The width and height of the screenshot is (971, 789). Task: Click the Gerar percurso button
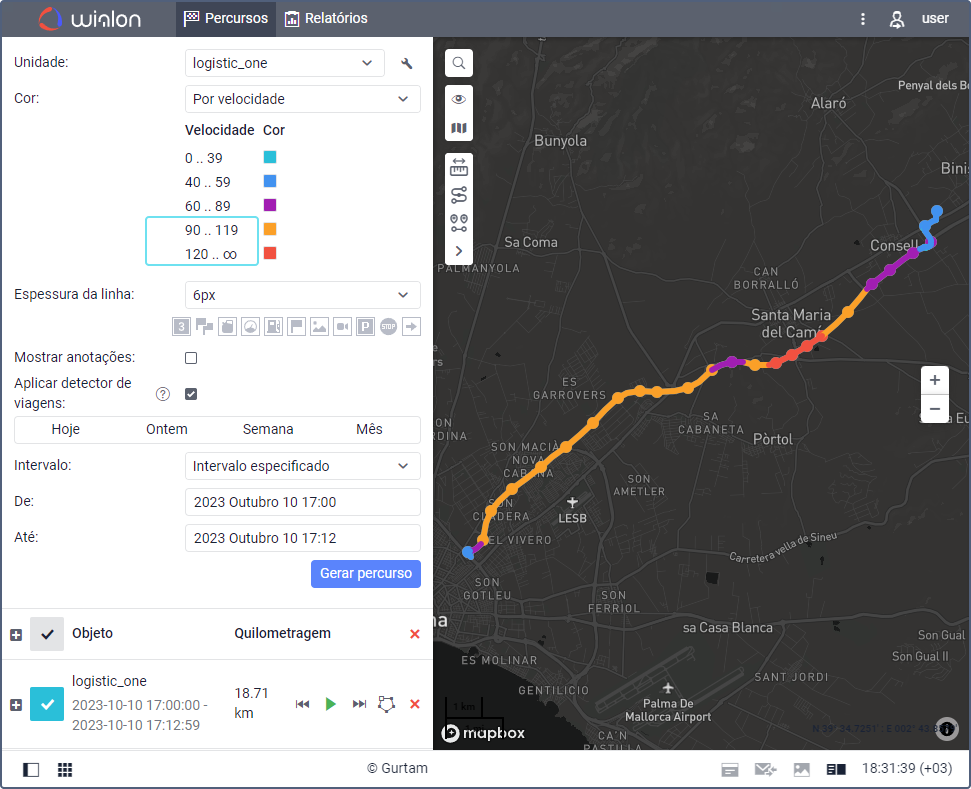tap(365, 574)
